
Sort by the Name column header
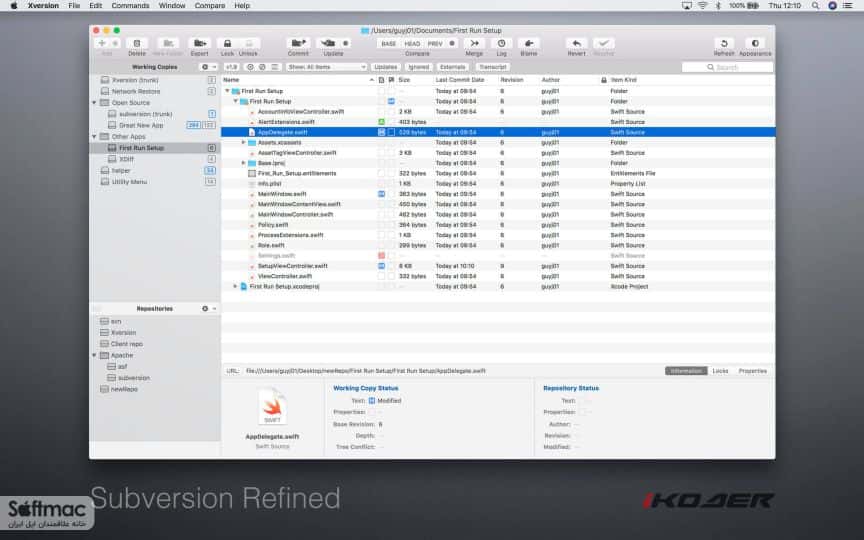(299, 80)
